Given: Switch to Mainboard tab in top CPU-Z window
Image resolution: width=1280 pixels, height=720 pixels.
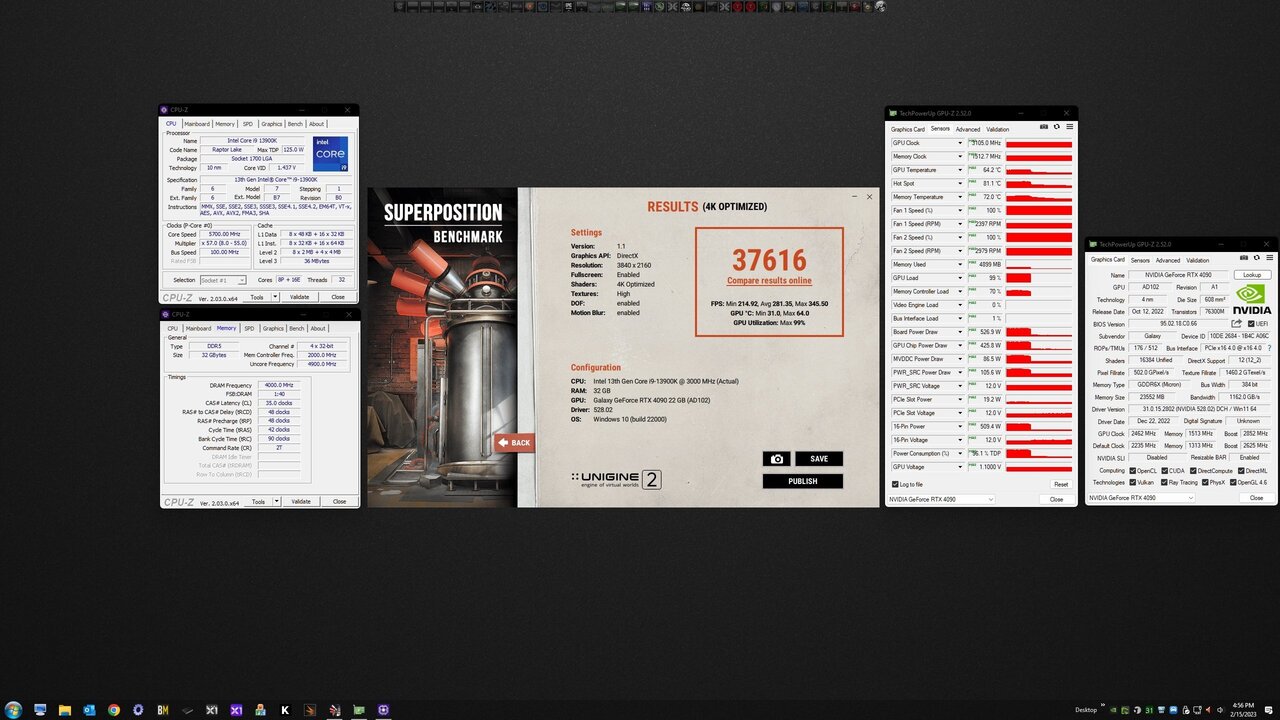Looking at the screenshot, I should (197, 124).
